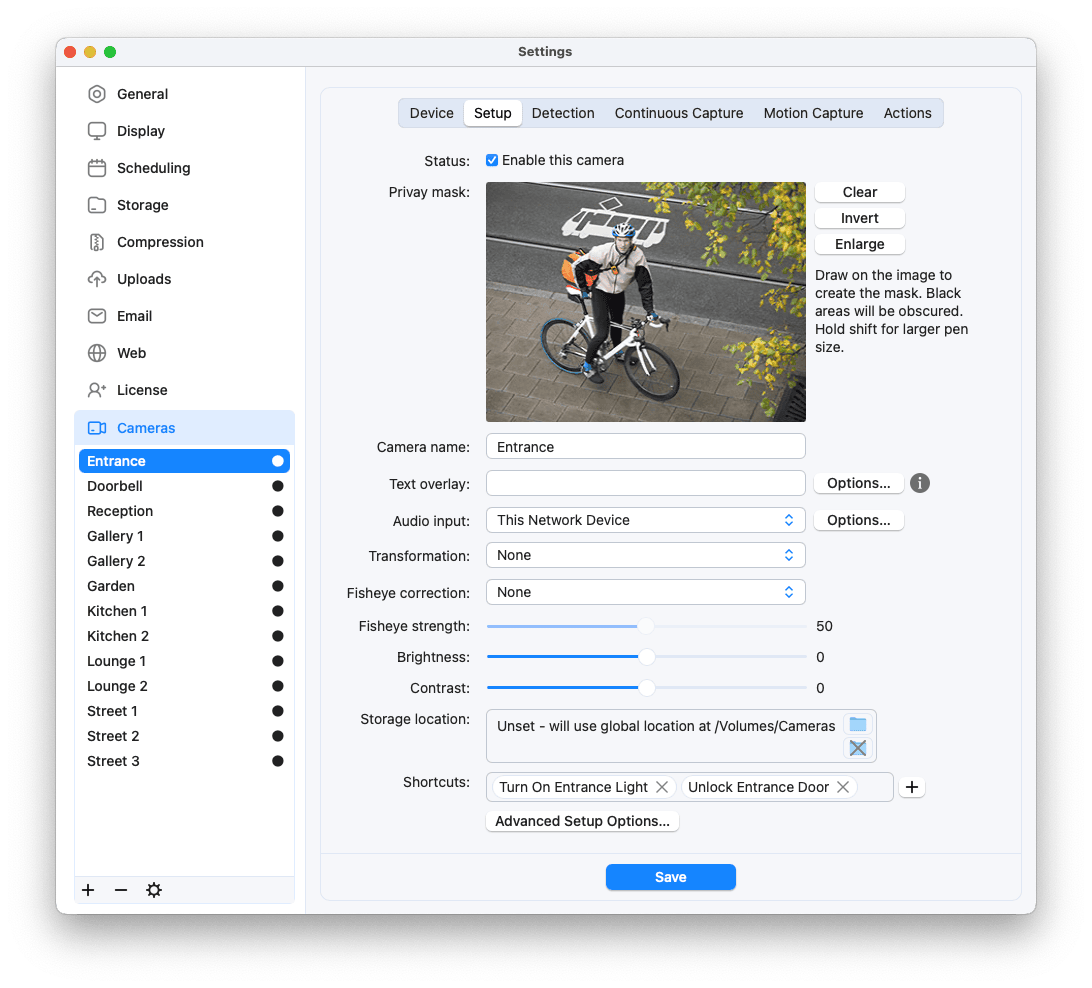
Task: Open the Transformation dropdown
Action: click(x=645, y=555)
